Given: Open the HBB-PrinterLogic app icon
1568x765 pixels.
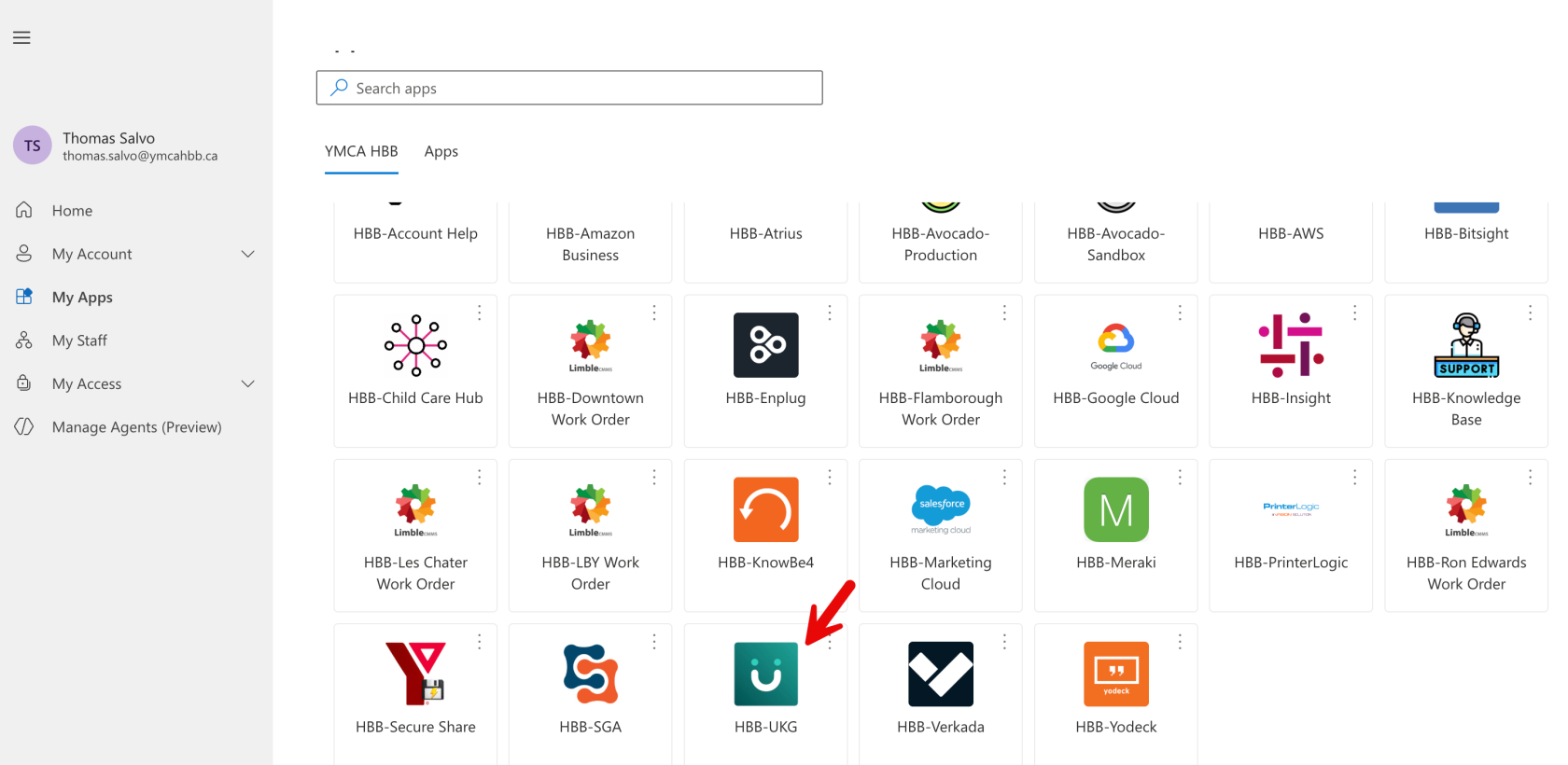Looking at the screenshot, I should pyautogui.click(x=1291, y=509).
